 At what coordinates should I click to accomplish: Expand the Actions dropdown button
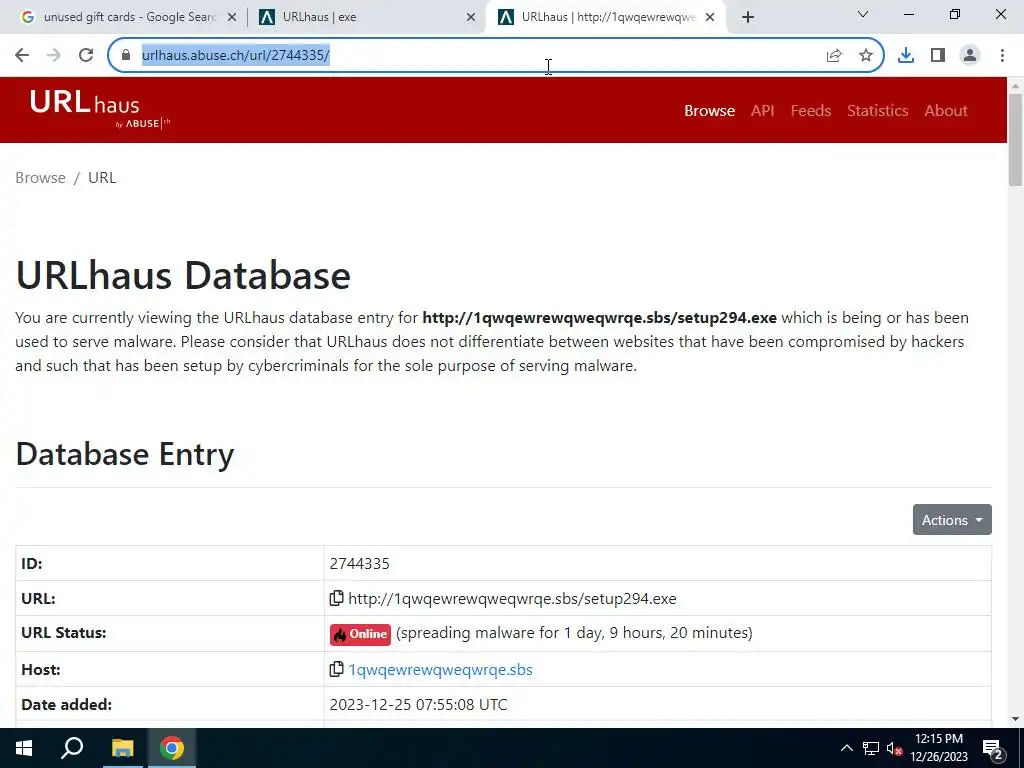coord(952,520)
